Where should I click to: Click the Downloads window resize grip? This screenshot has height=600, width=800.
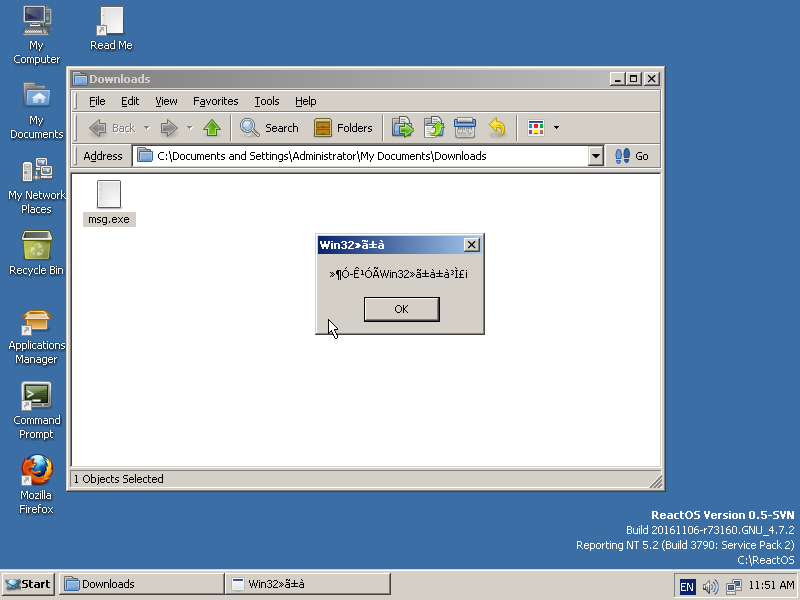tap(655, 482)
